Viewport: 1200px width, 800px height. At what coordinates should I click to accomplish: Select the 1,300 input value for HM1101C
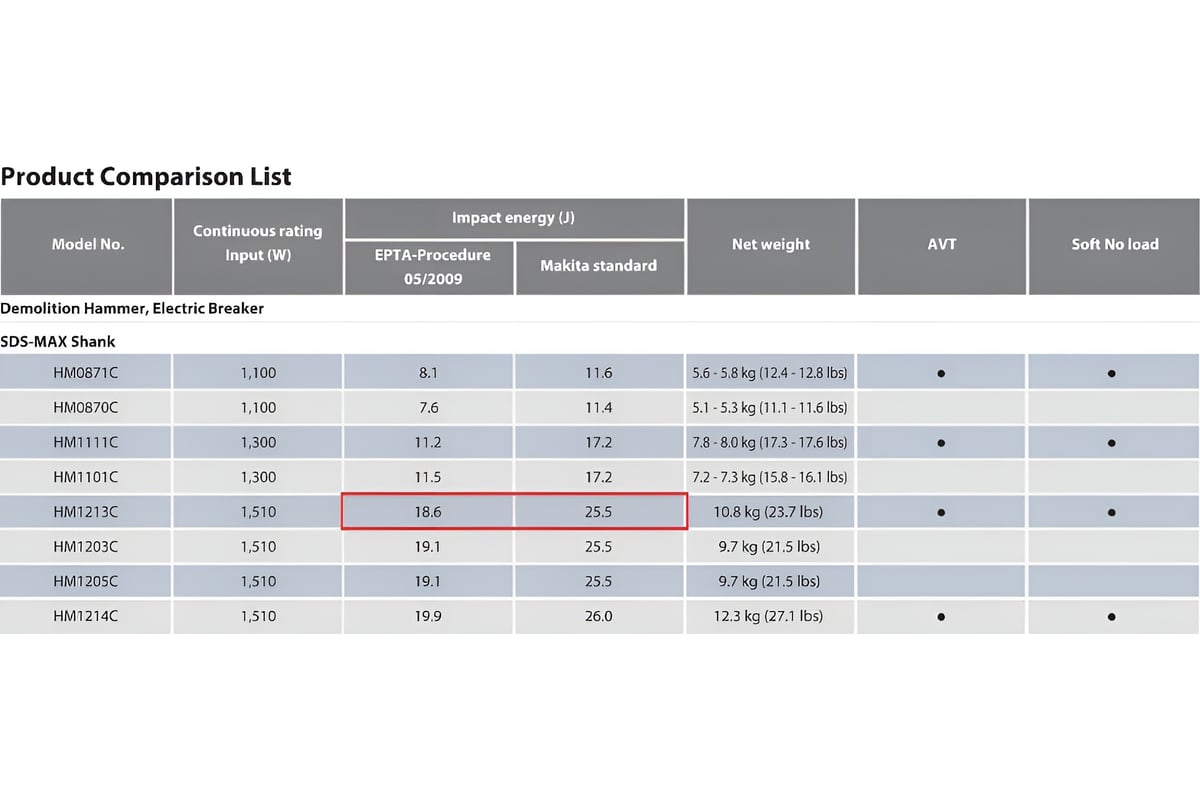[x=258, y=477]
